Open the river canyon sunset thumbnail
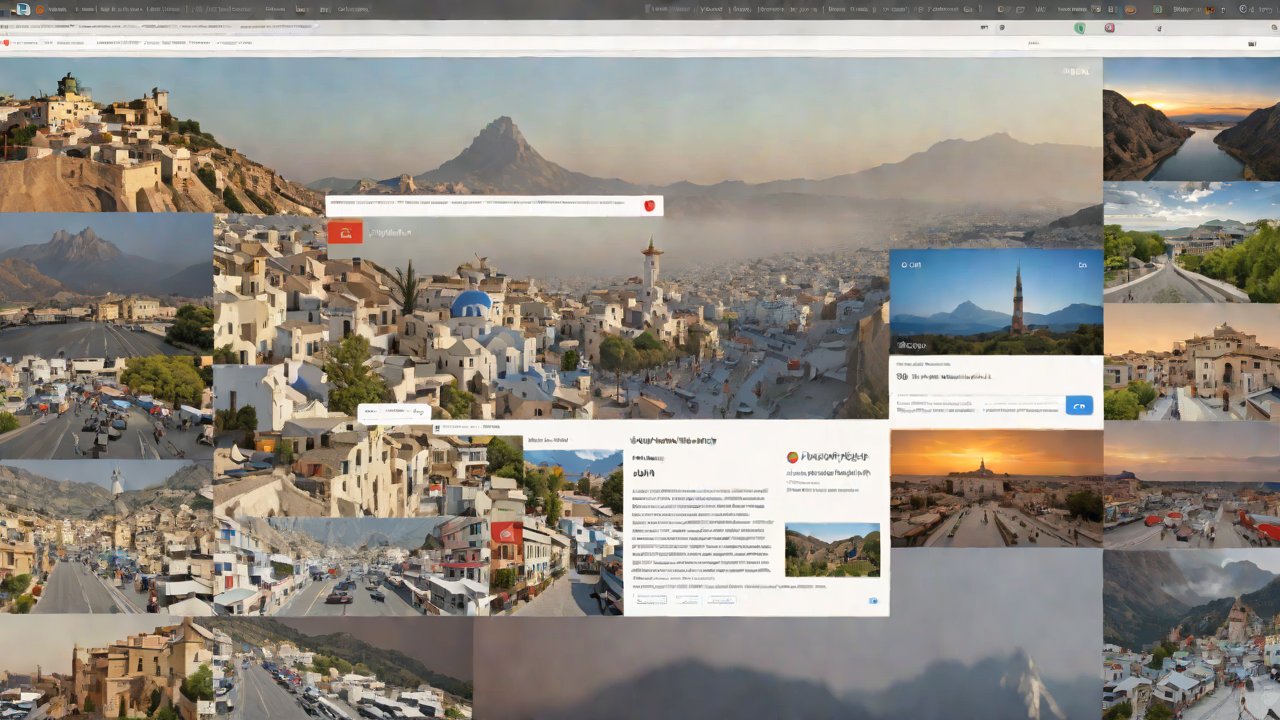1280x720 pixels. click(1191, 119)
